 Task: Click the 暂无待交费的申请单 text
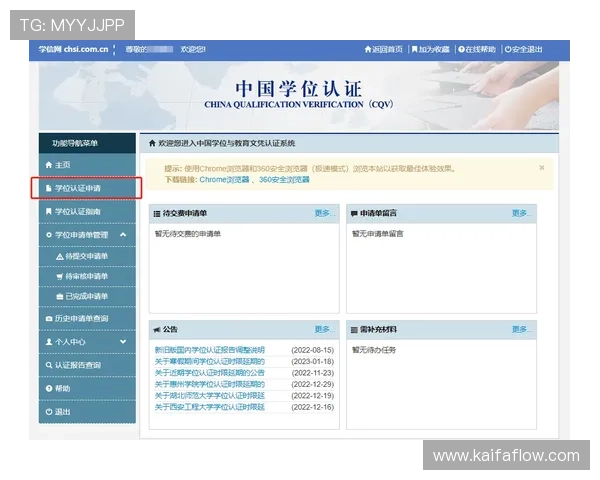point(188,234)
